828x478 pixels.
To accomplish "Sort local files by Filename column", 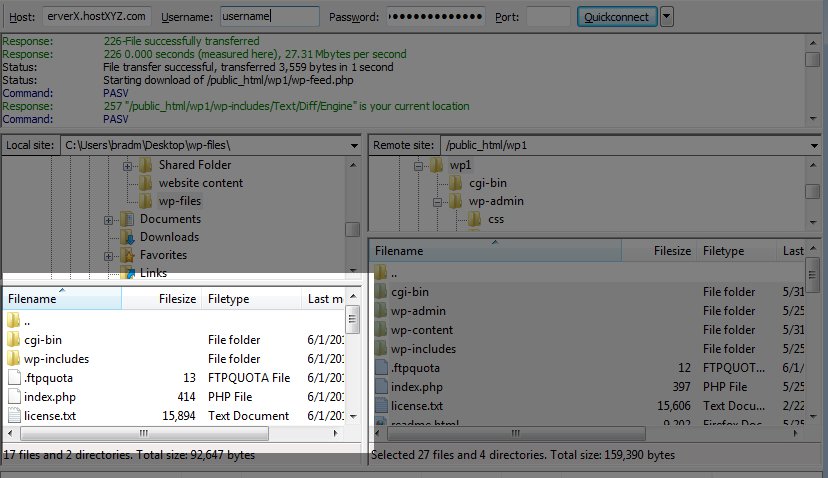I will coord(62,298).
